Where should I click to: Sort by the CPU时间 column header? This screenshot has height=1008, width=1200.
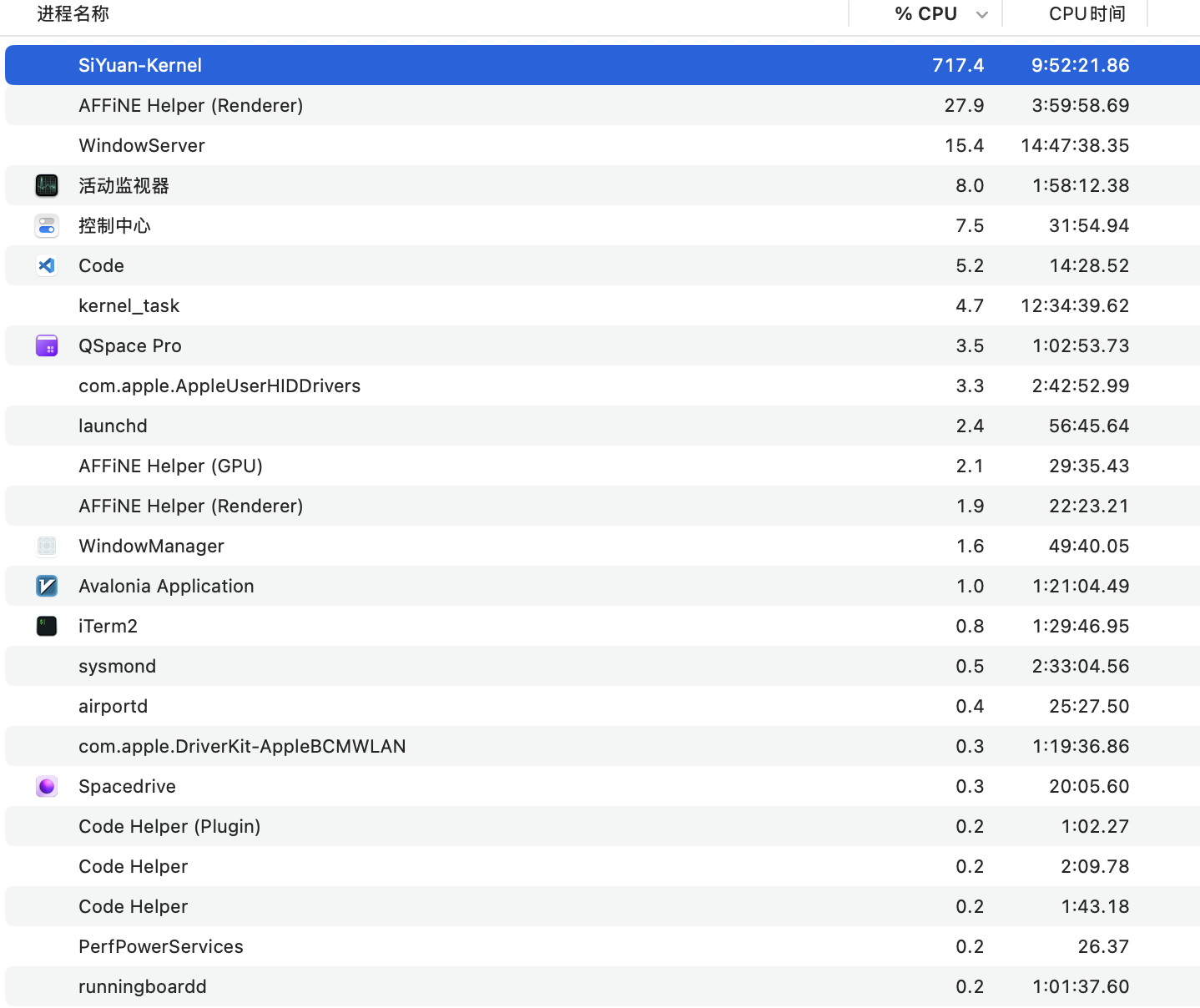1087,13
